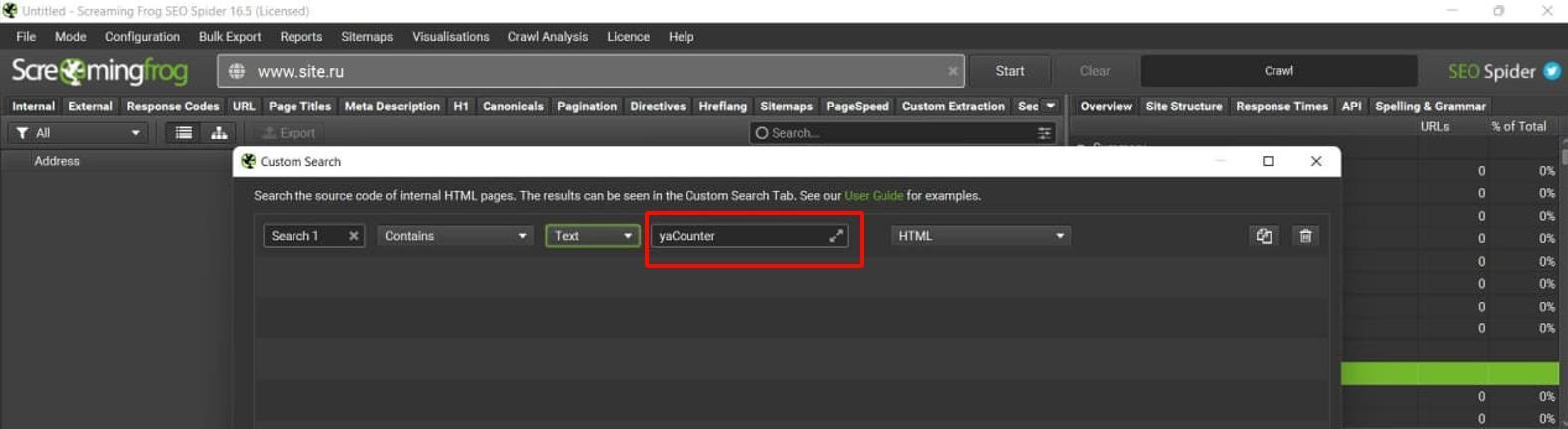Switch to the API tab
1568x429 pixels.
1351,107
